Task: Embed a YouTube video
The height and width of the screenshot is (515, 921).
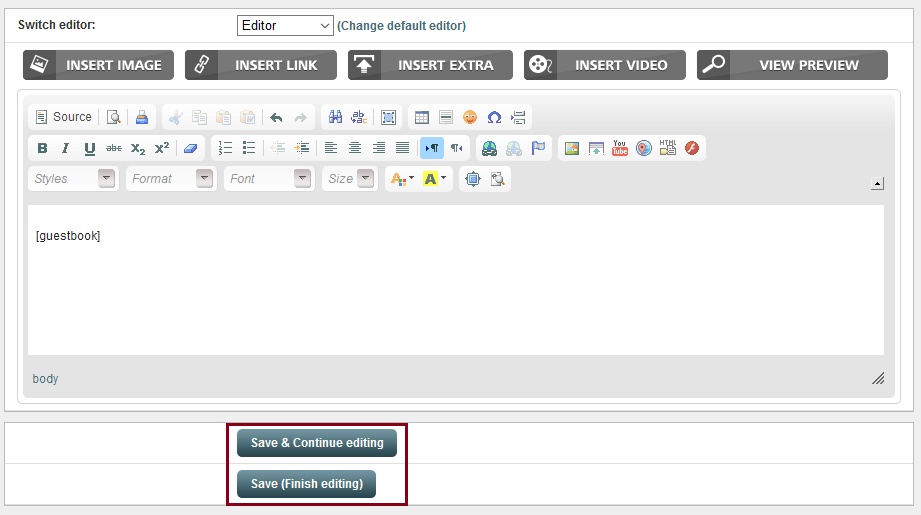Action: point(620,148)
